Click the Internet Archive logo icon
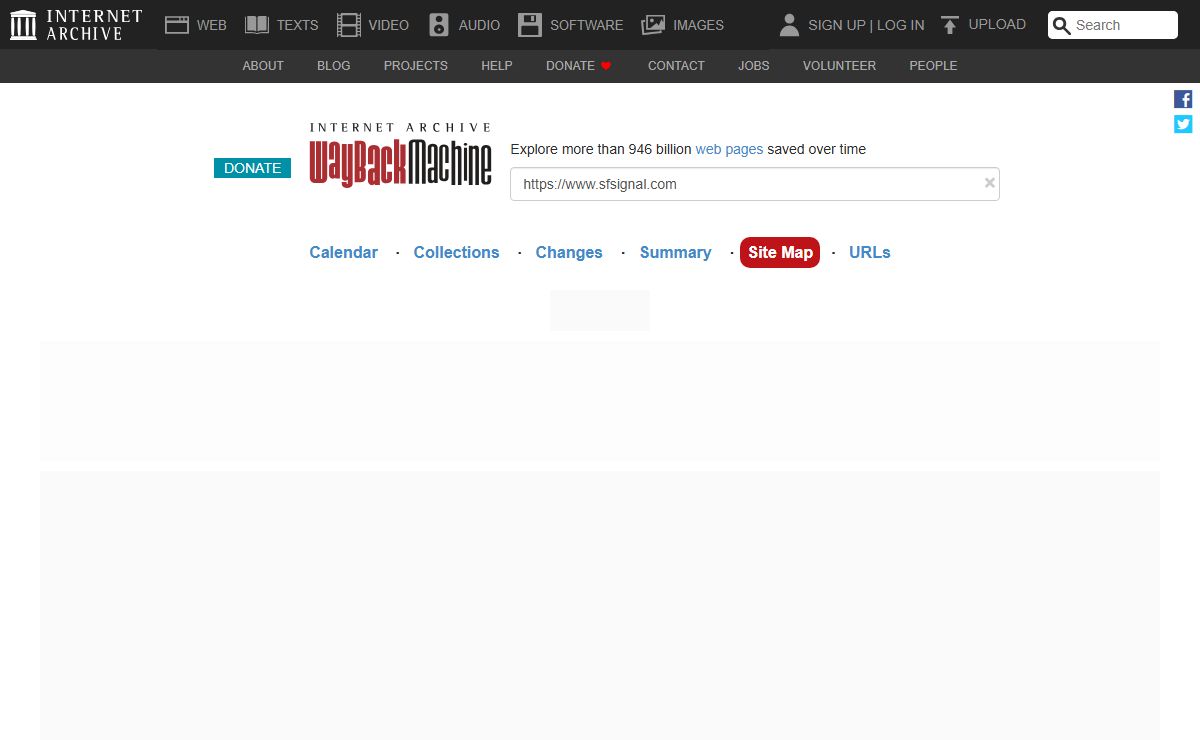 (23, 25)
